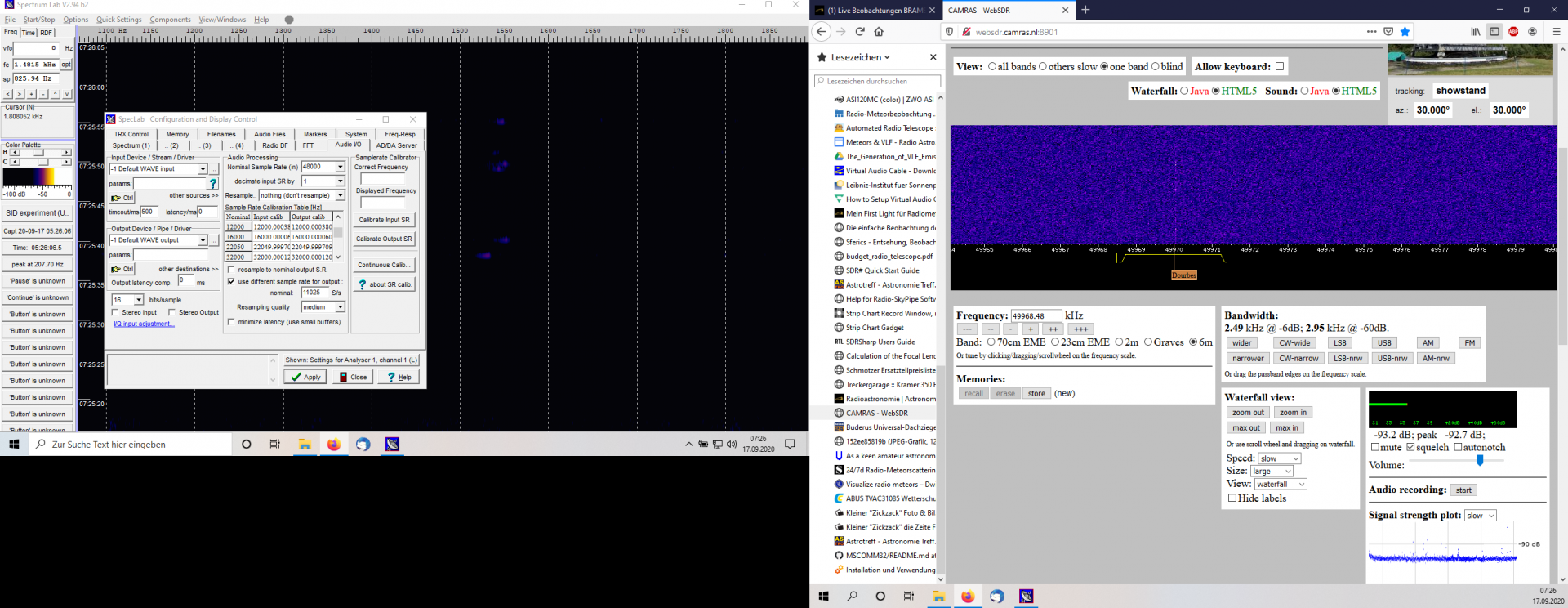Save page to Pocket

pyautogui.click(x=1388, y=32)
